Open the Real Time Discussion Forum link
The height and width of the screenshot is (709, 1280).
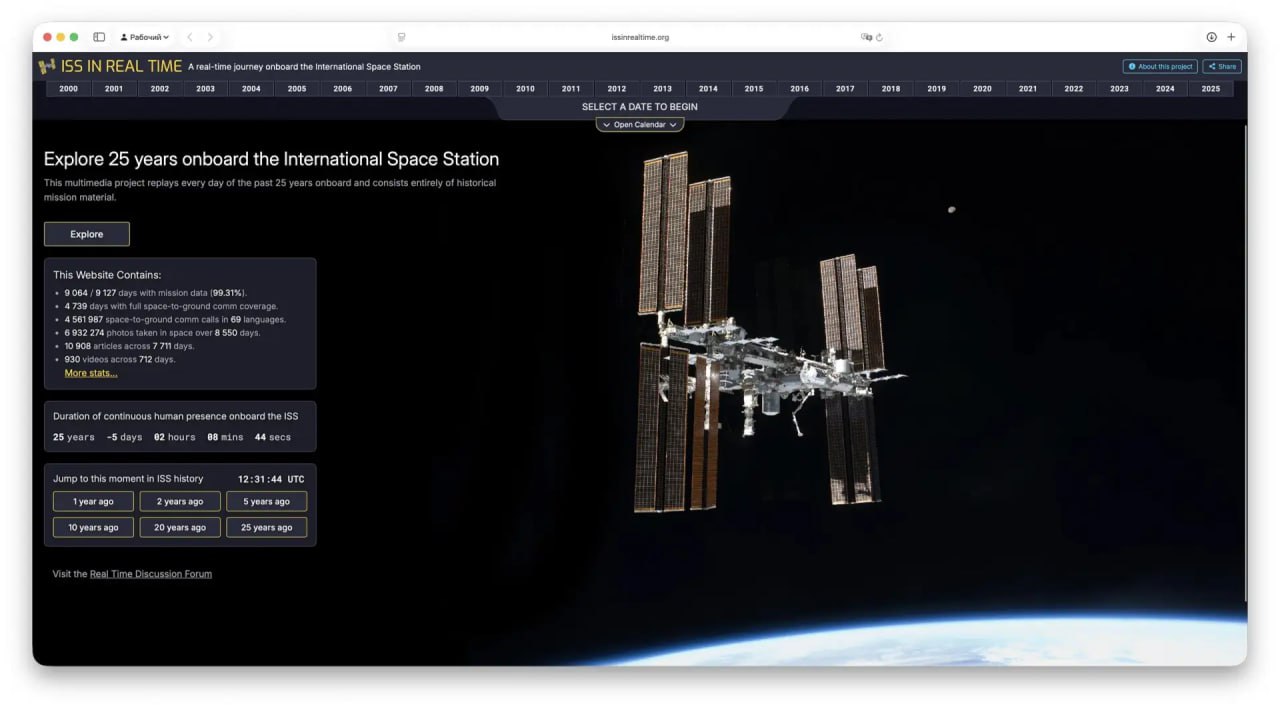pyautogui.click(x=151, y=574)
